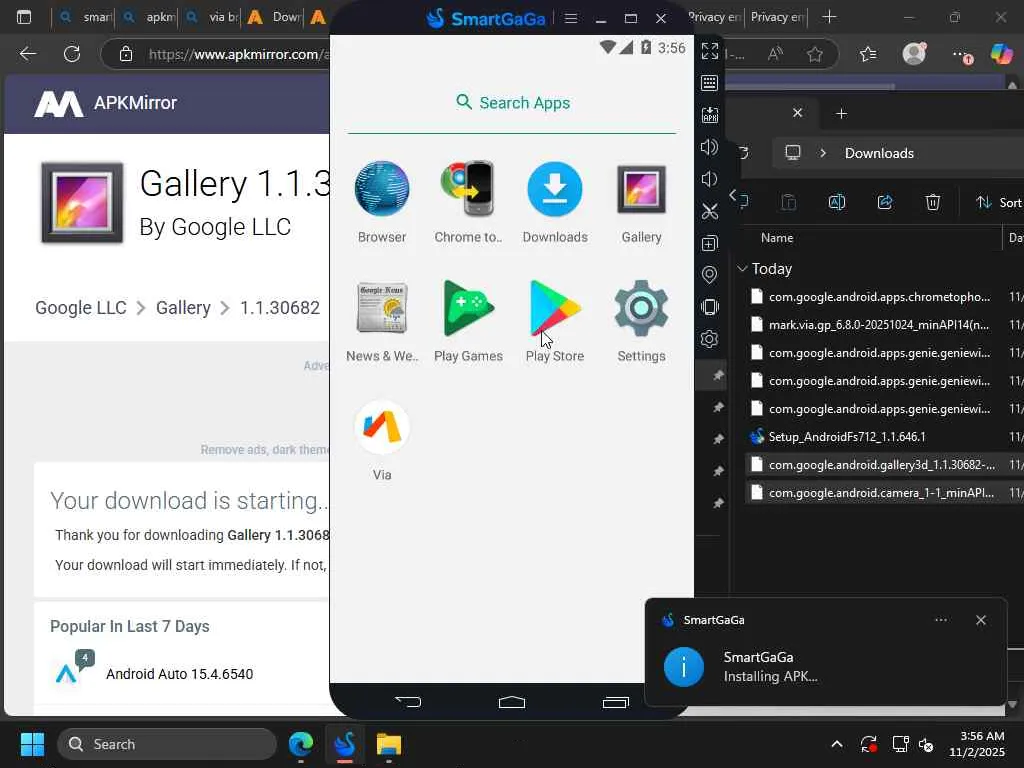Click the APKMirror logo
Viewport: 1024px width, 768px height.
click(x=105, y=103)
